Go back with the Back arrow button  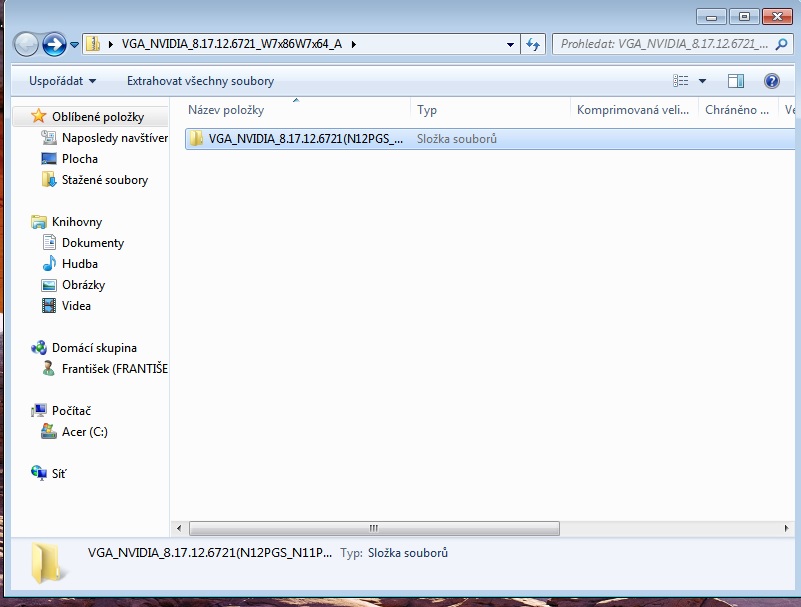click(x=26, y=44)
